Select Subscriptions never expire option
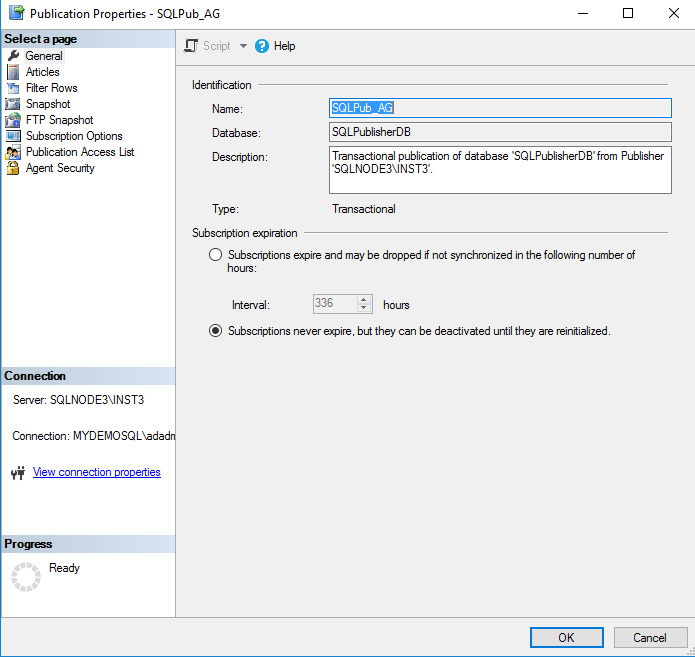 click(x=215, y=331)
